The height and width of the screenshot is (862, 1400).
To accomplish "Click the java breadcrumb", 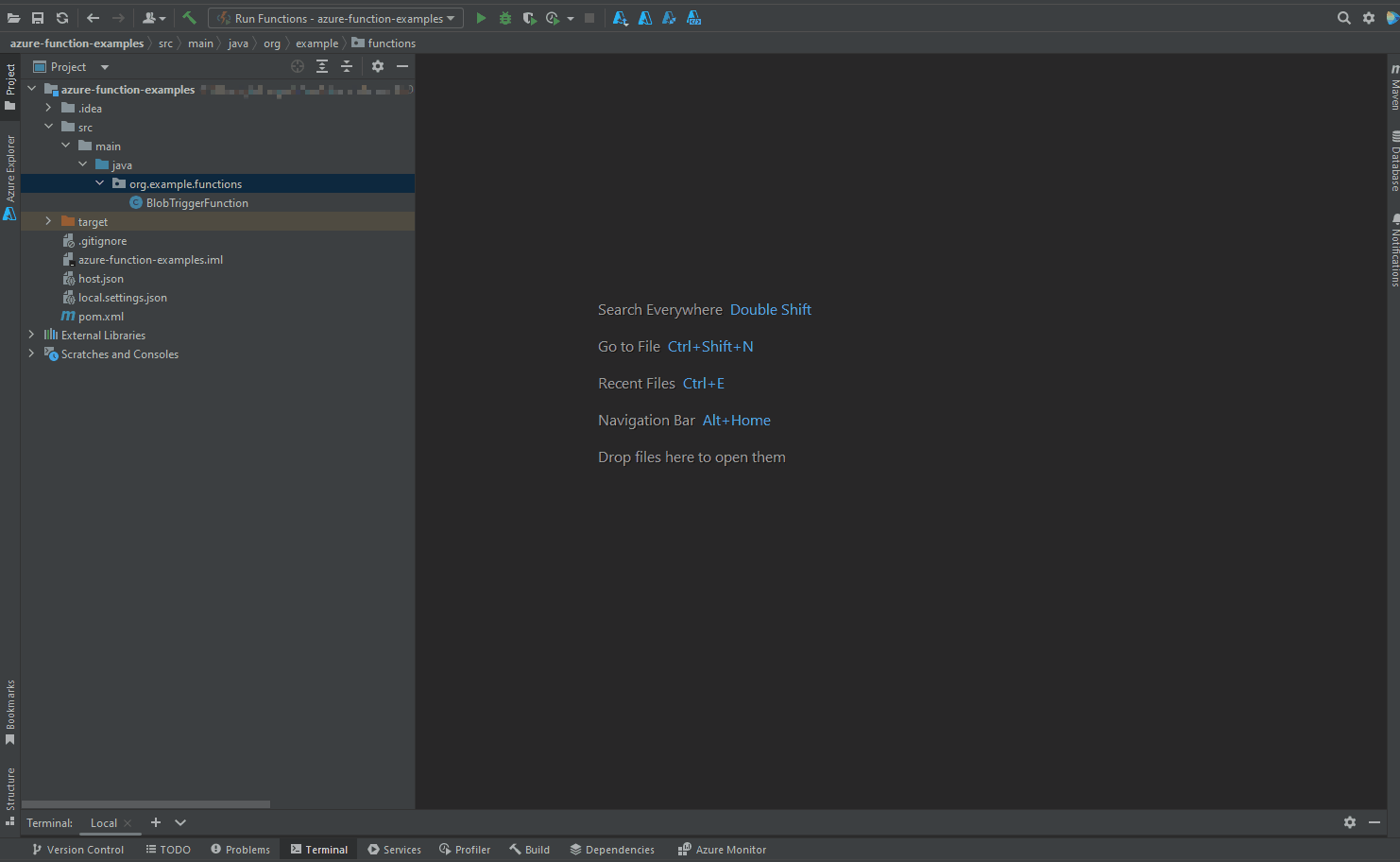I will point(238,43).
